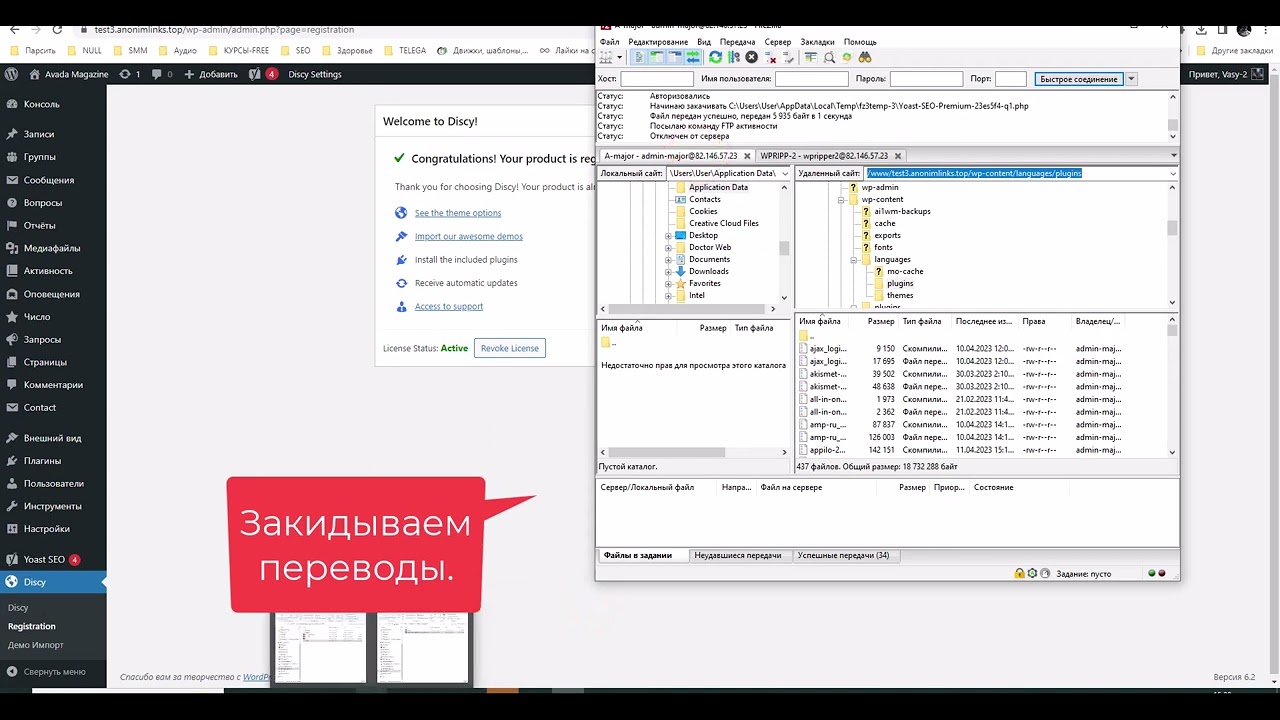Open Консоль in WordPress sidebar

[53, 104]
